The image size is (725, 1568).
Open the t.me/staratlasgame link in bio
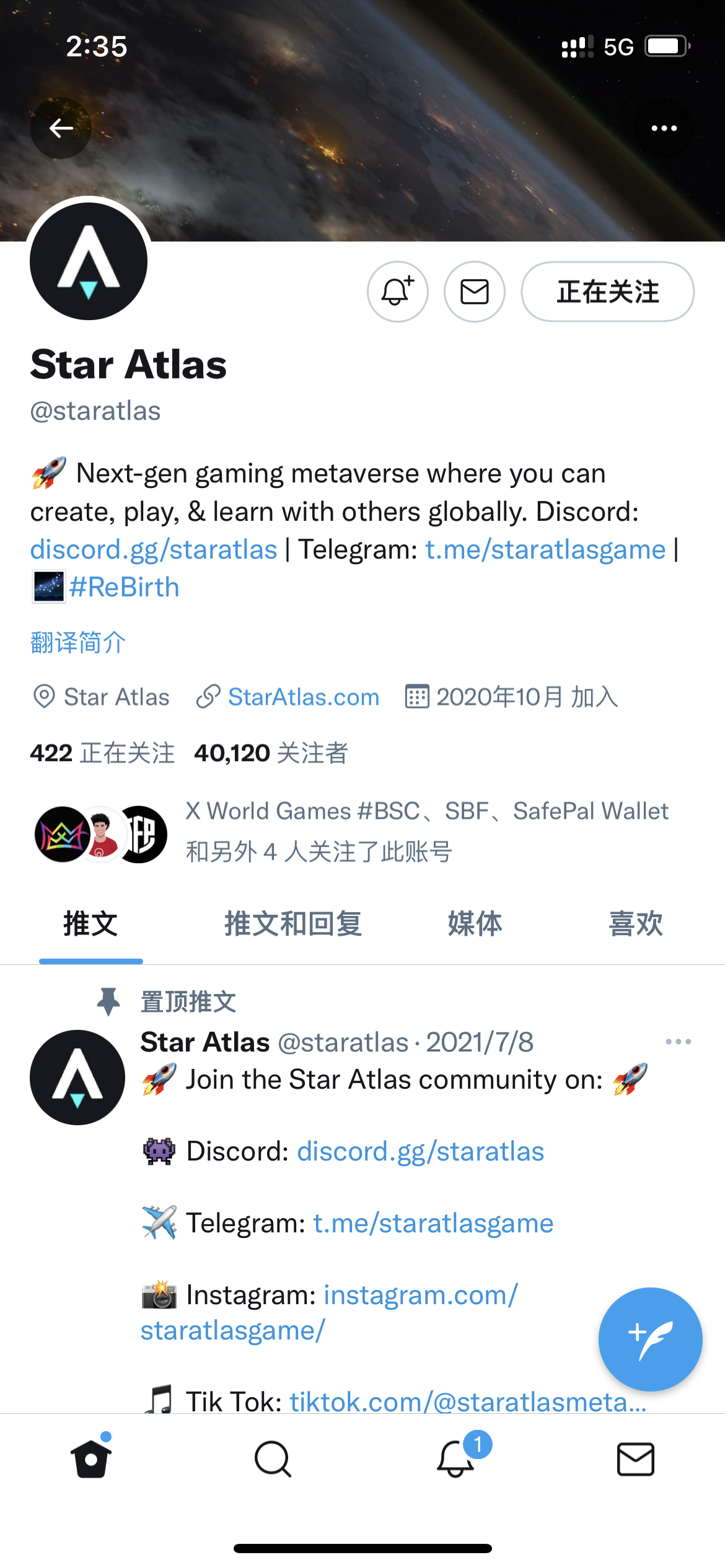[545, 549]
